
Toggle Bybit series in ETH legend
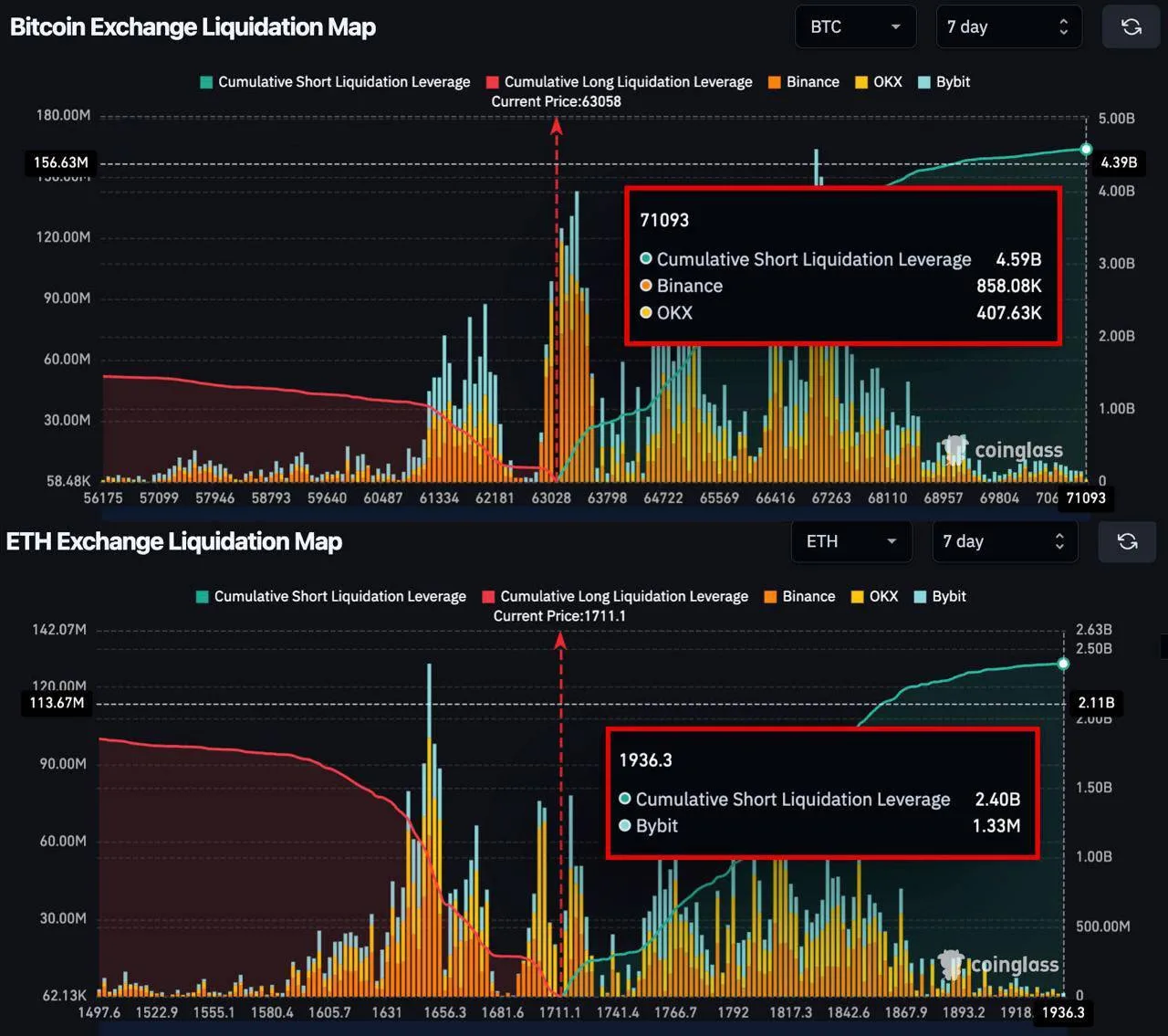point(940,596)
